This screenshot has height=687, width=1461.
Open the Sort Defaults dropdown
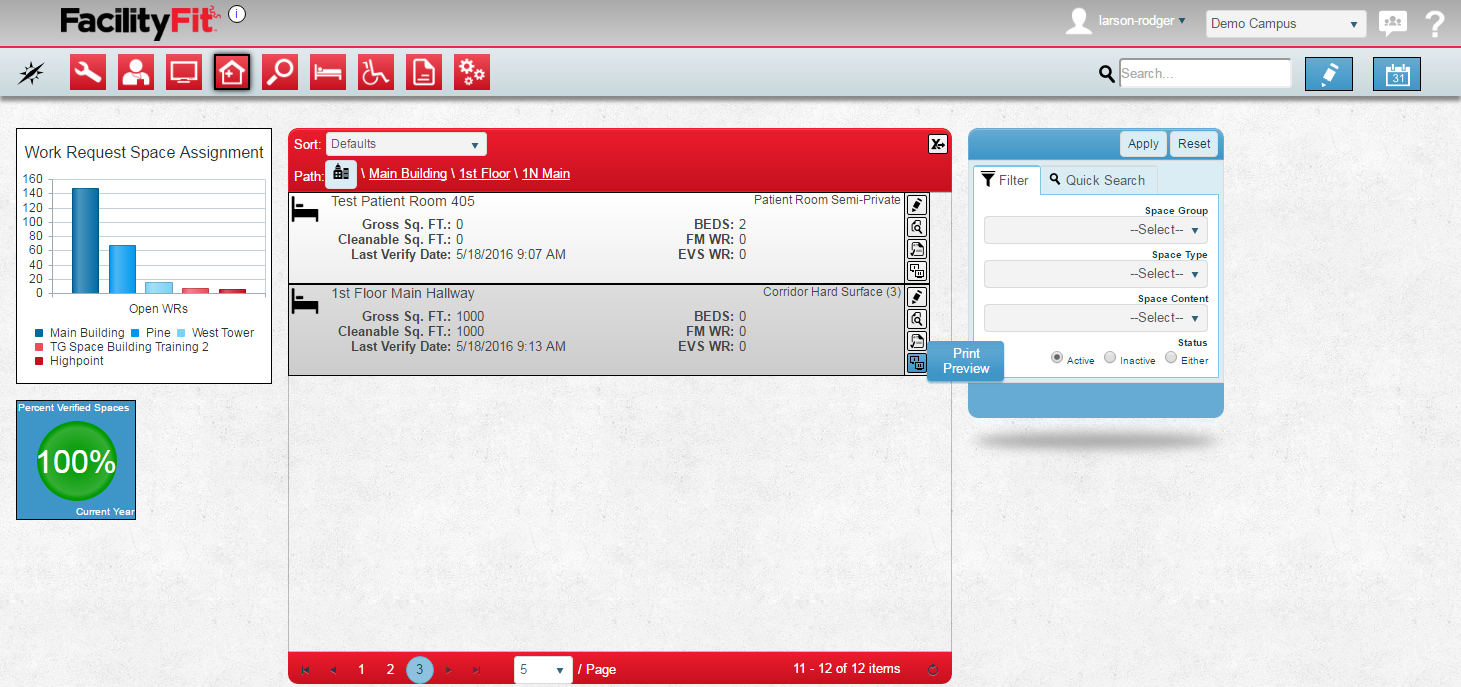pyautogui.click(x=406, y=144)
